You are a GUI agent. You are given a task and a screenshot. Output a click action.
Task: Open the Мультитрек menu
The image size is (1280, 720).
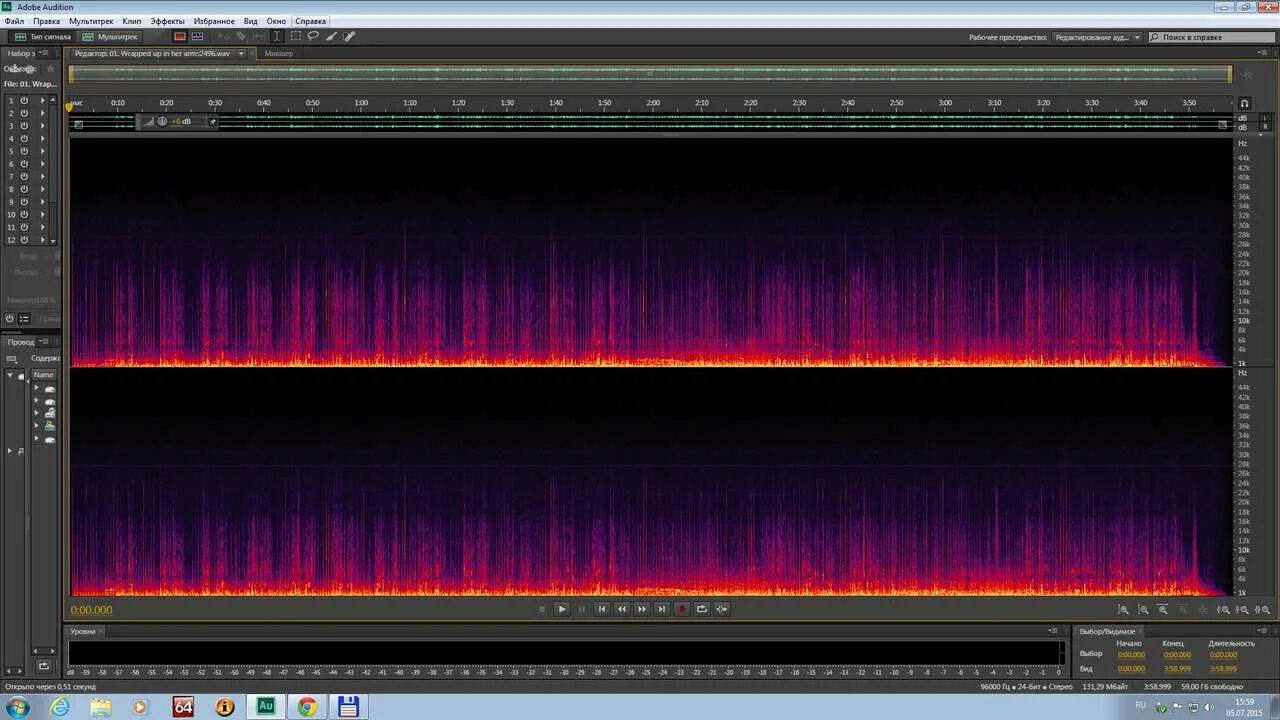coord(91,21)
